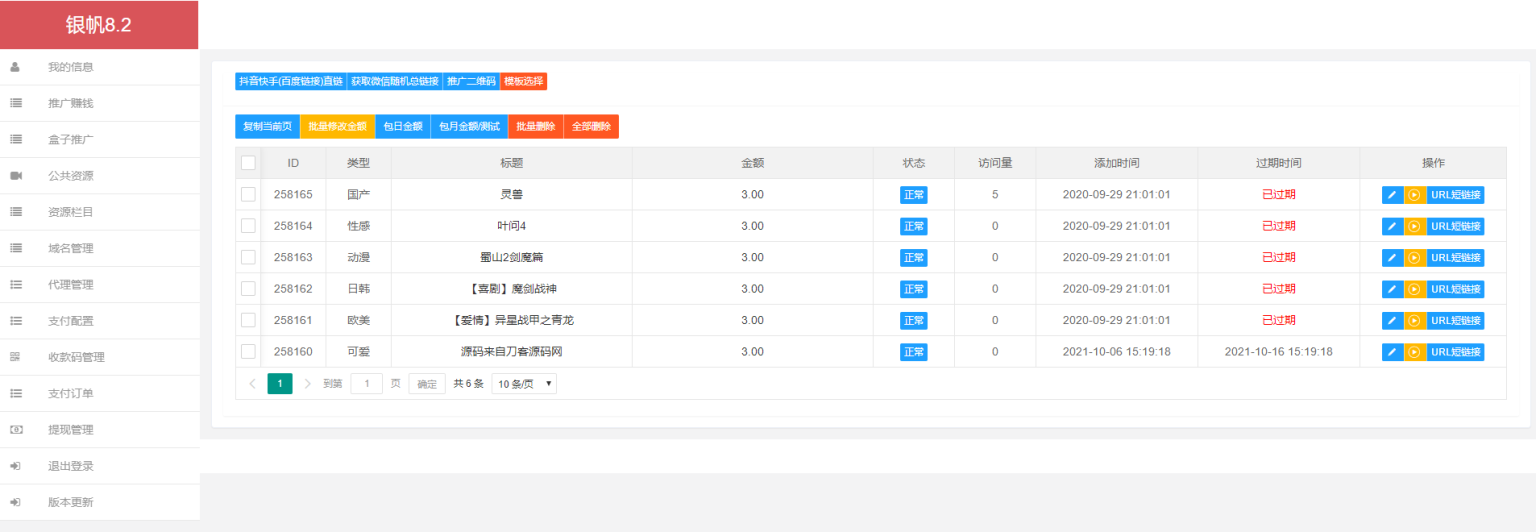Go to next page using right chevron
Viewport: 1536px width, 532px height.
click(x=307, y=384)
